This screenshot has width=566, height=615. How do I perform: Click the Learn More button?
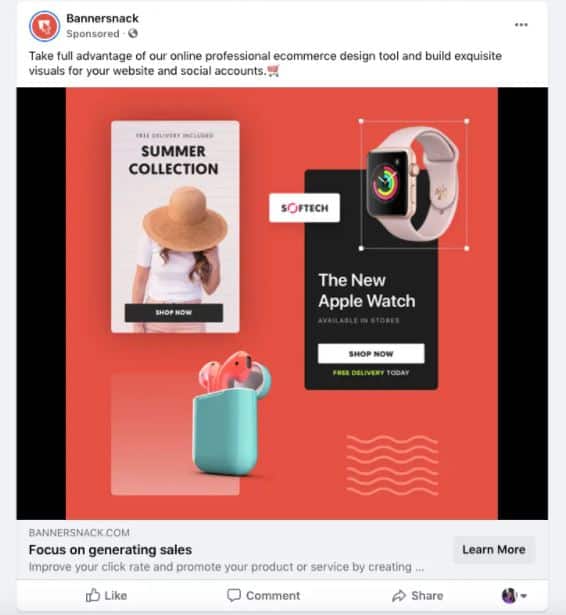click(493, 549)
